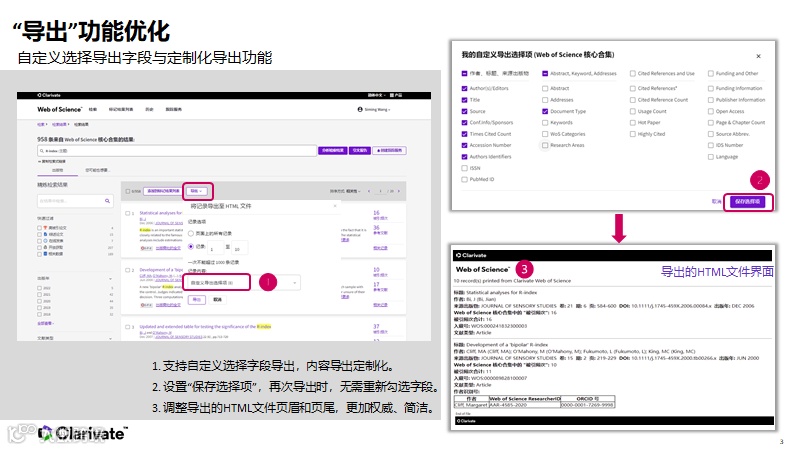
Task: Check Page & Chapter Count checkbox
Action: 711,122
